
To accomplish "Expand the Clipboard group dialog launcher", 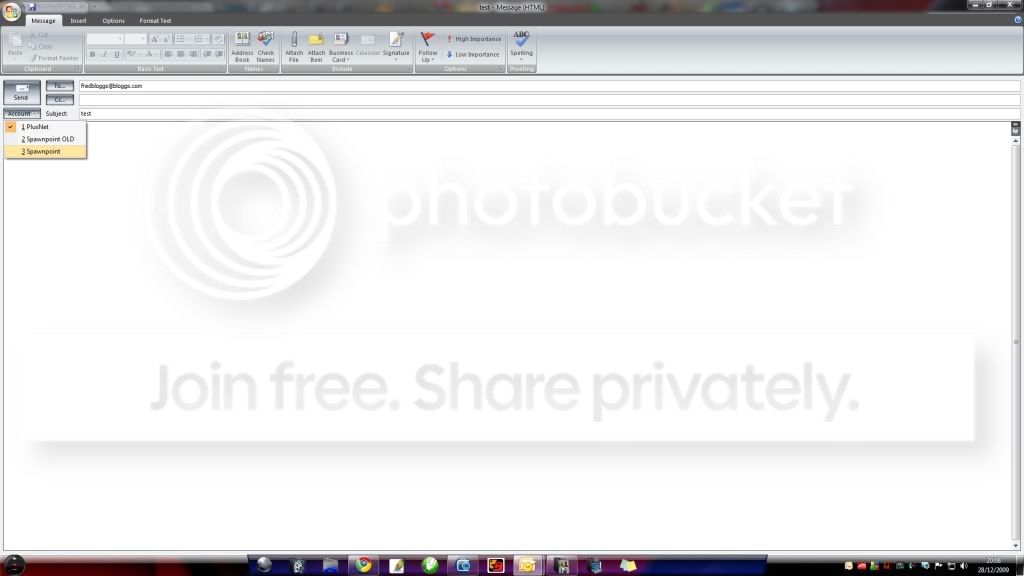I will click(77, 69).
